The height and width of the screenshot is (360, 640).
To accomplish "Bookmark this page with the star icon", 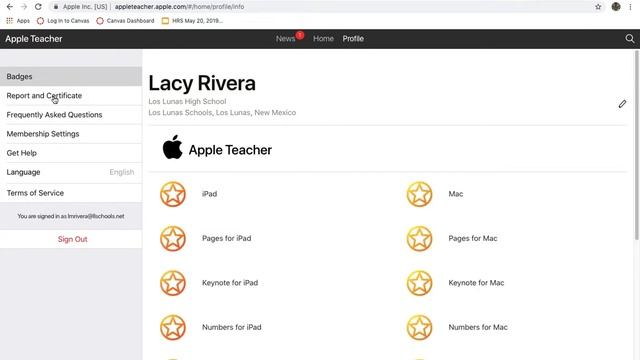I will click(x=598, y=7).
